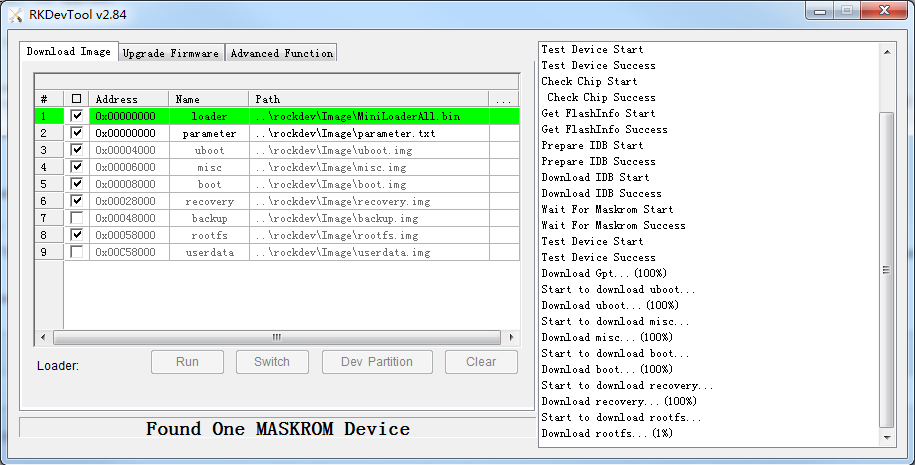Screen dimensions: 915x465
Task: Click the right arrow of table horizontal scrollbar
Action: click(511, 337)
